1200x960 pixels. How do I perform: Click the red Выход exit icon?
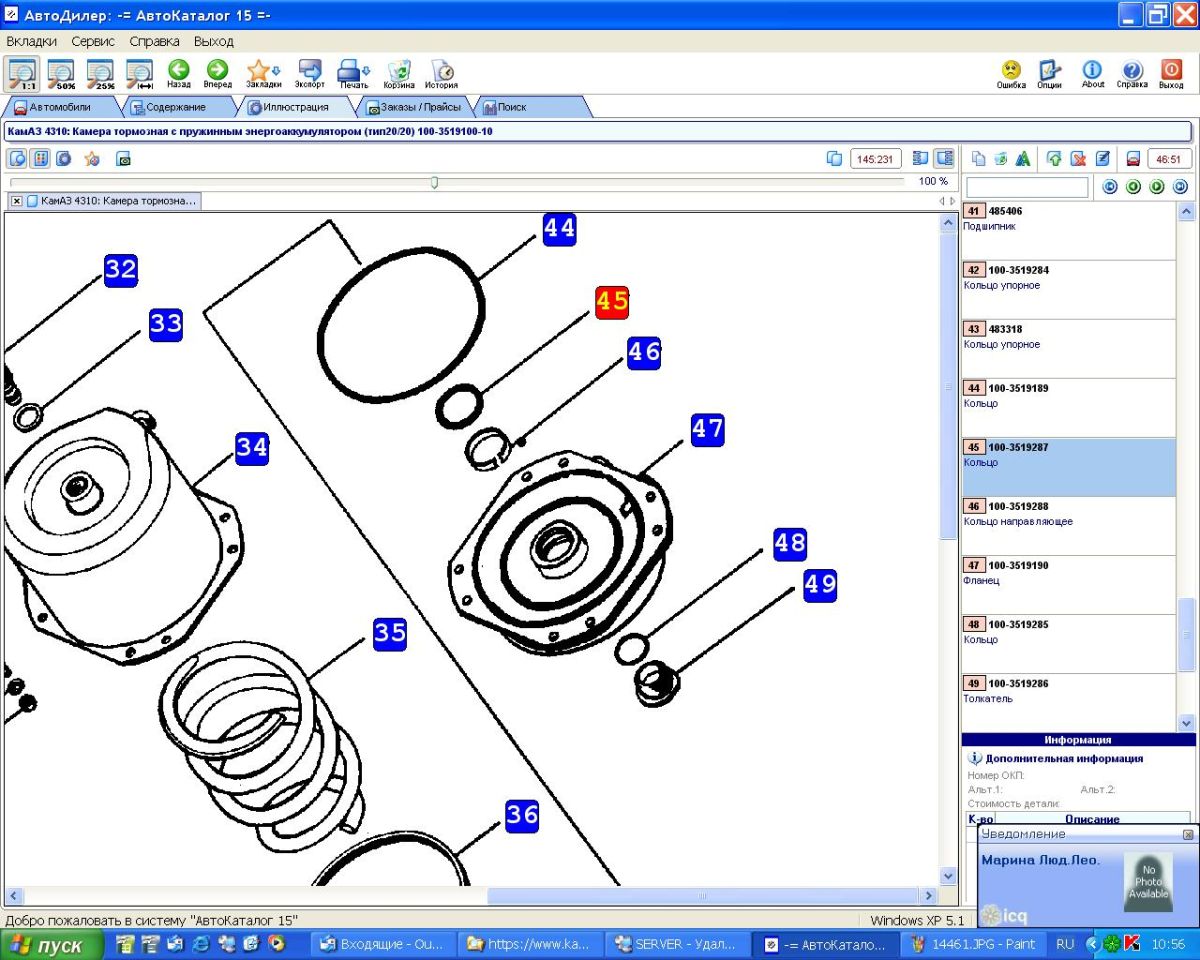1171,73
